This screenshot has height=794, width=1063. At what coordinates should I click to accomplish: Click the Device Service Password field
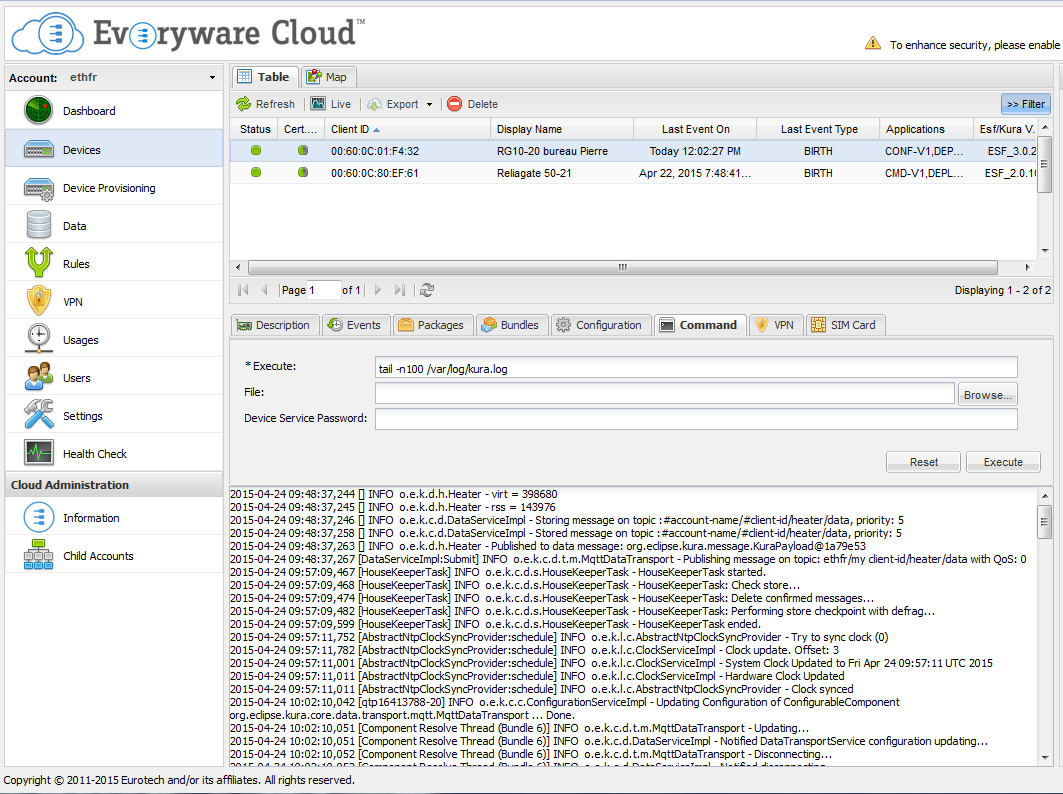tap(695, 419)
